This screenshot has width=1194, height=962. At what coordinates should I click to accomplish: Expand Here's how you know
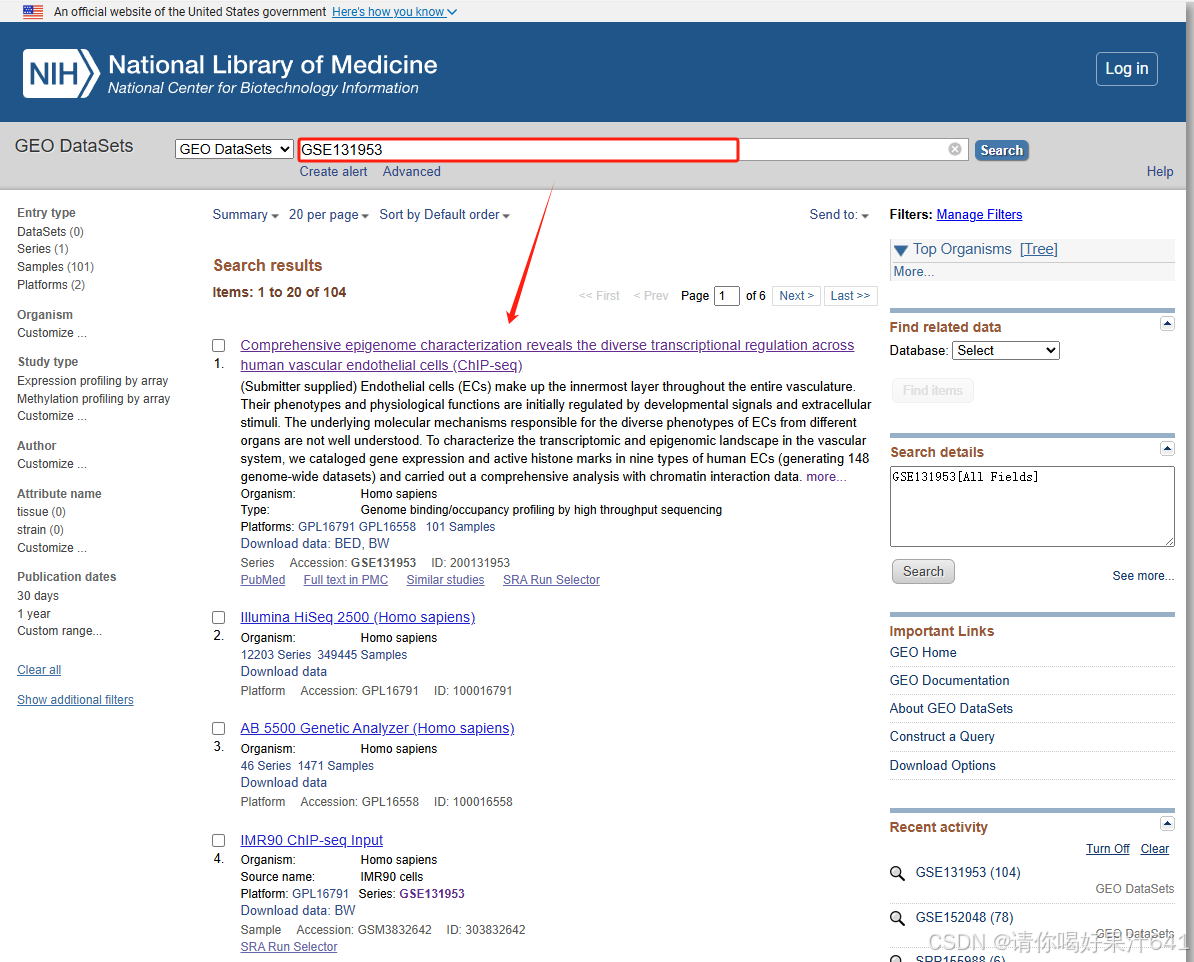pos(394,11)
